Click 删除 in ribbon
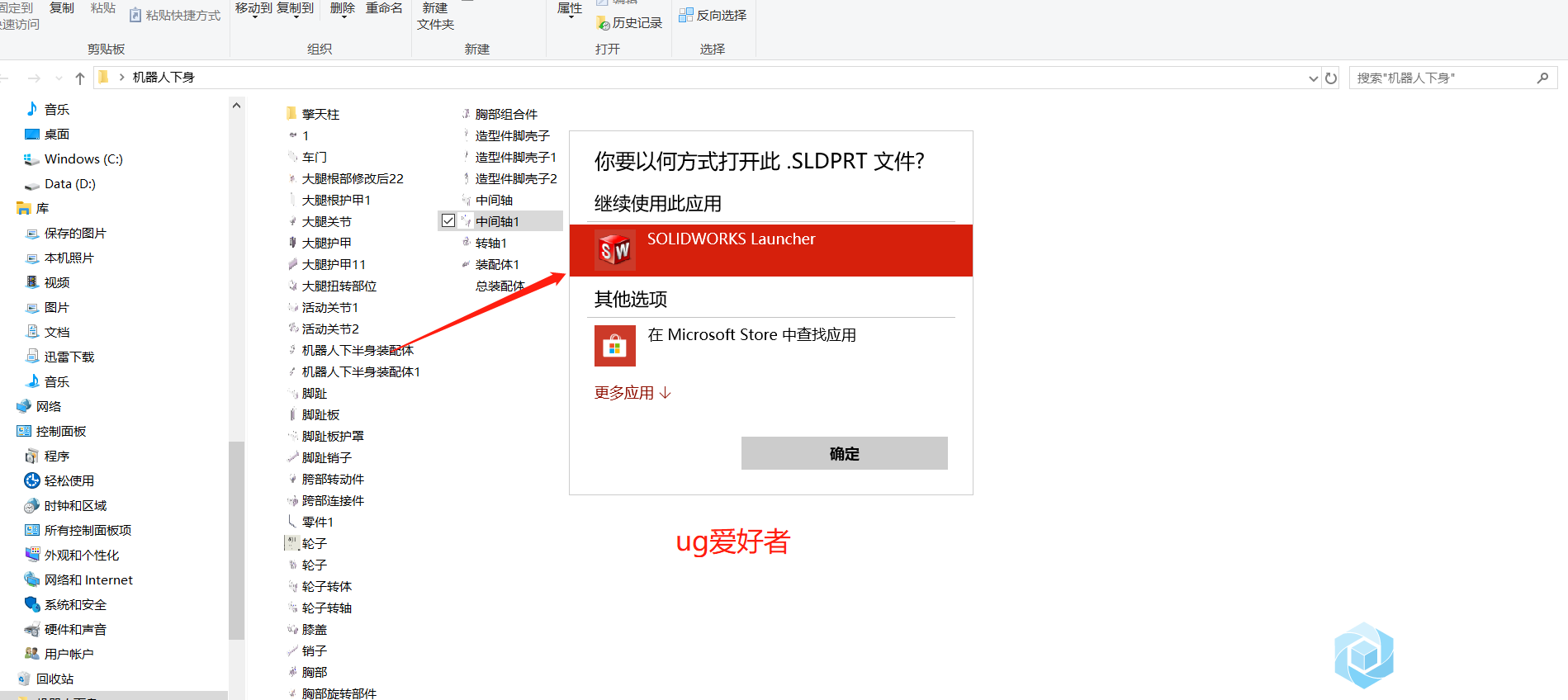Screen dimensions: 1568x700 point(342,8)
